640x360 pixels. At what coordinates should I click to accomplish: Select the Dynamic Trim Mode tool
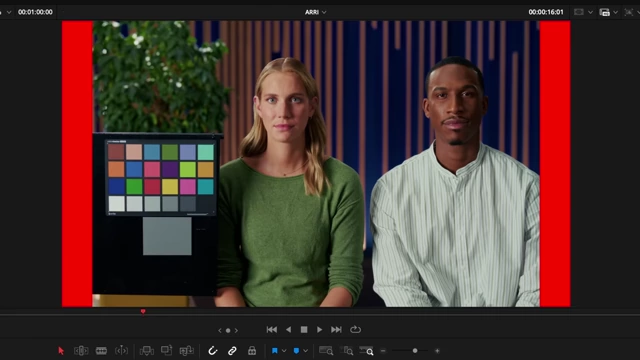click(x=101, y=351)
